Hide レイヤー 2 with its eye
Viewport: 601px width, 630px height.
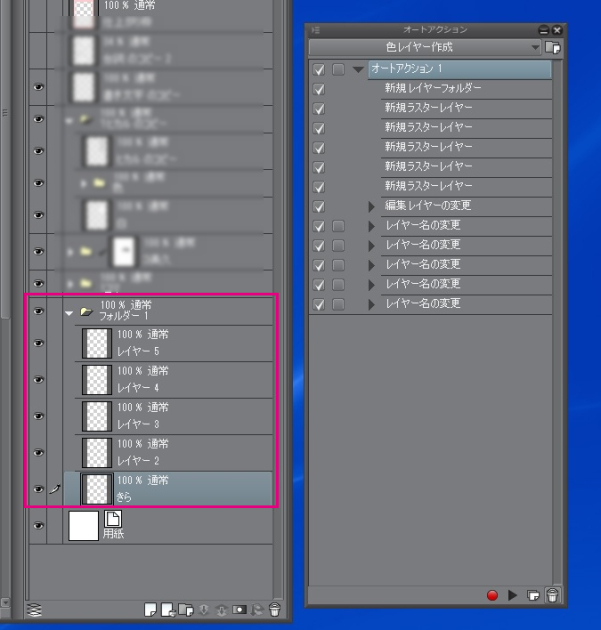[x=38, y=453]
